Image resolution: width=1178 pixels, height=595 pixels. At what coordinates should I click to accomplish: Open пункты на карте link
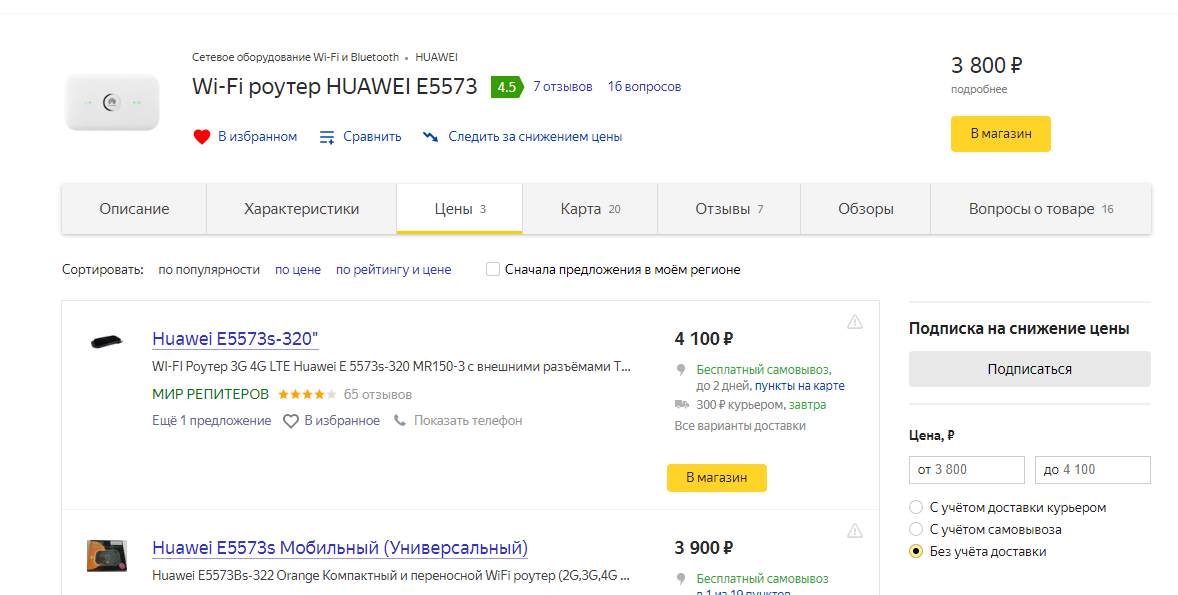(x=799, y=386)
